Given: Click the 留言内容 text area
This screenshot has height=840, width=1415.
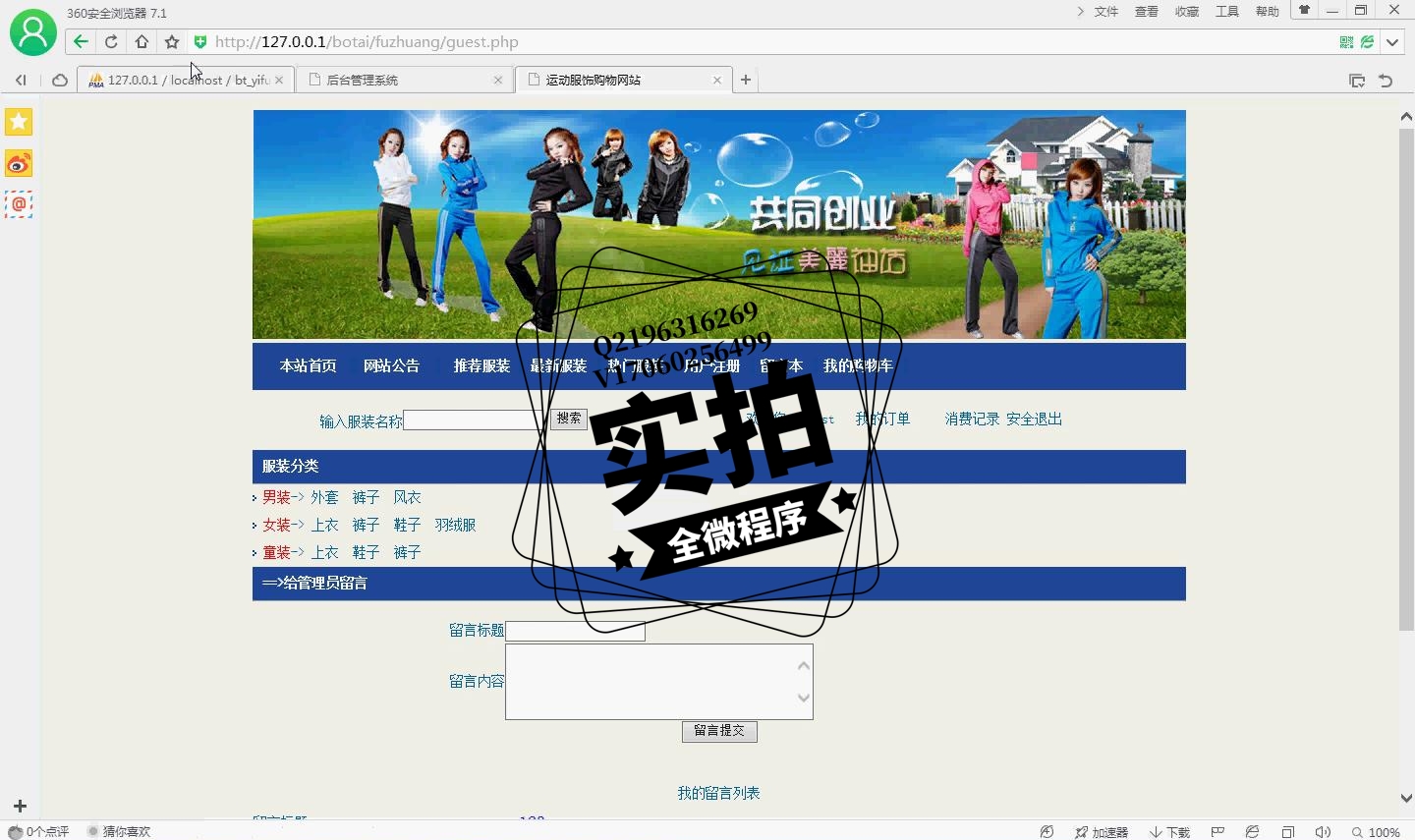Looking at the screenshot, I should tap(658, 682).
